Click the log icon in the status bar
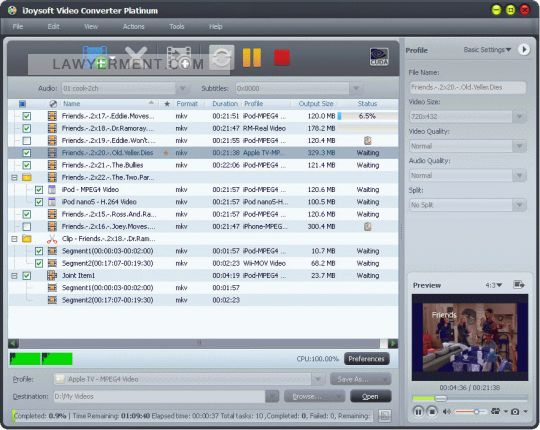Viewport: 540px width, 430px height. [x=385, y=416]
